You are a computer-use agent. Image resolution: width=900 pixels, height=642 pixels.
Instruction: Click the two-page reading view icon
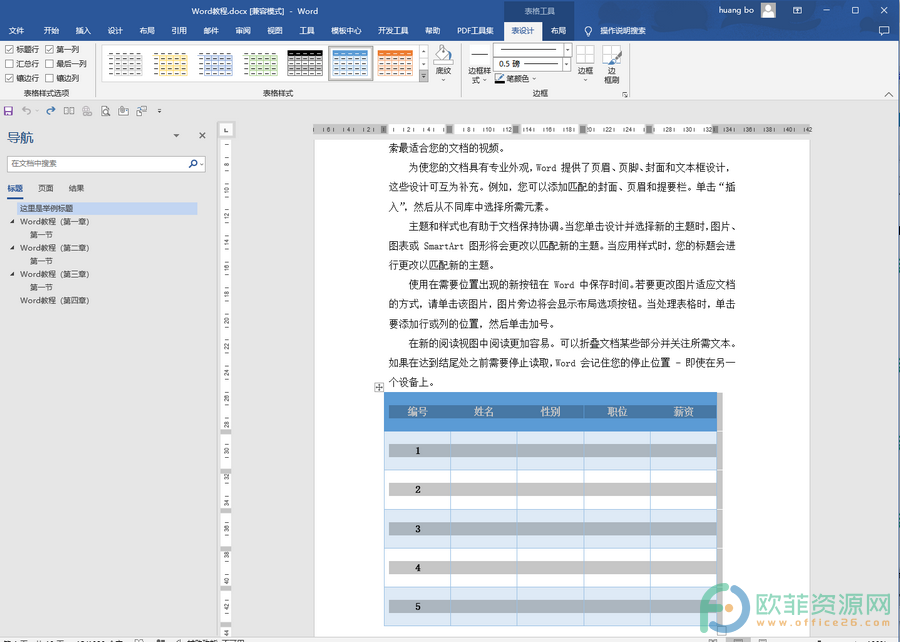point(69,111)
